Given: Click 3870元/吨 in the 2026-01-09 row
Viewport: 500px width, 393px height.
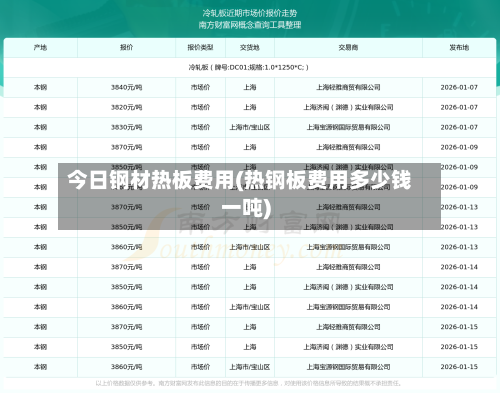Looking at the screenshot, I should click(126, 147).
